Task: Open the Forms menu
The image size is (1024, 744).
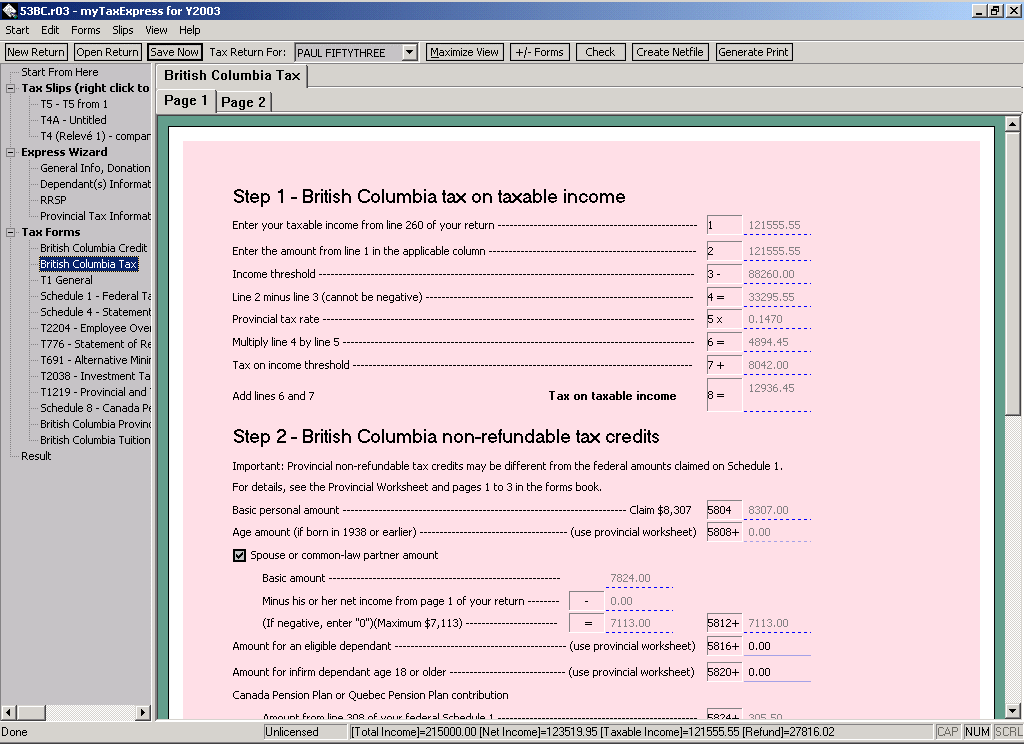Action: pos(86,30)
